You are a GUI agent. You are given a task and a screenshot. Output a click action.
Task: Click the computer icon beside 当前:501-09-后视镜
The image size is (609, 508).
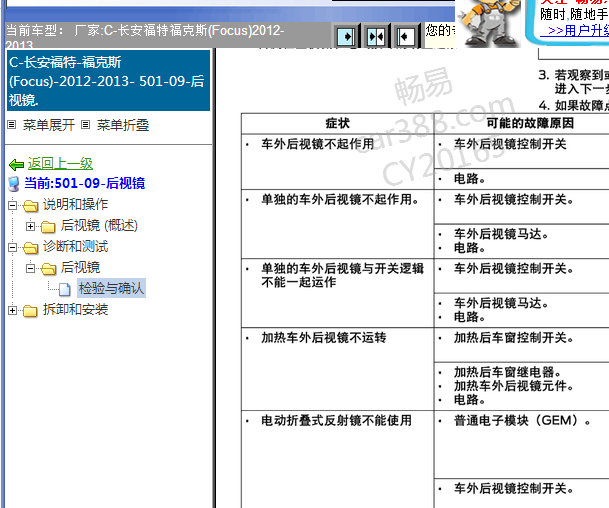pyautogui.click(x=14, y=184)
